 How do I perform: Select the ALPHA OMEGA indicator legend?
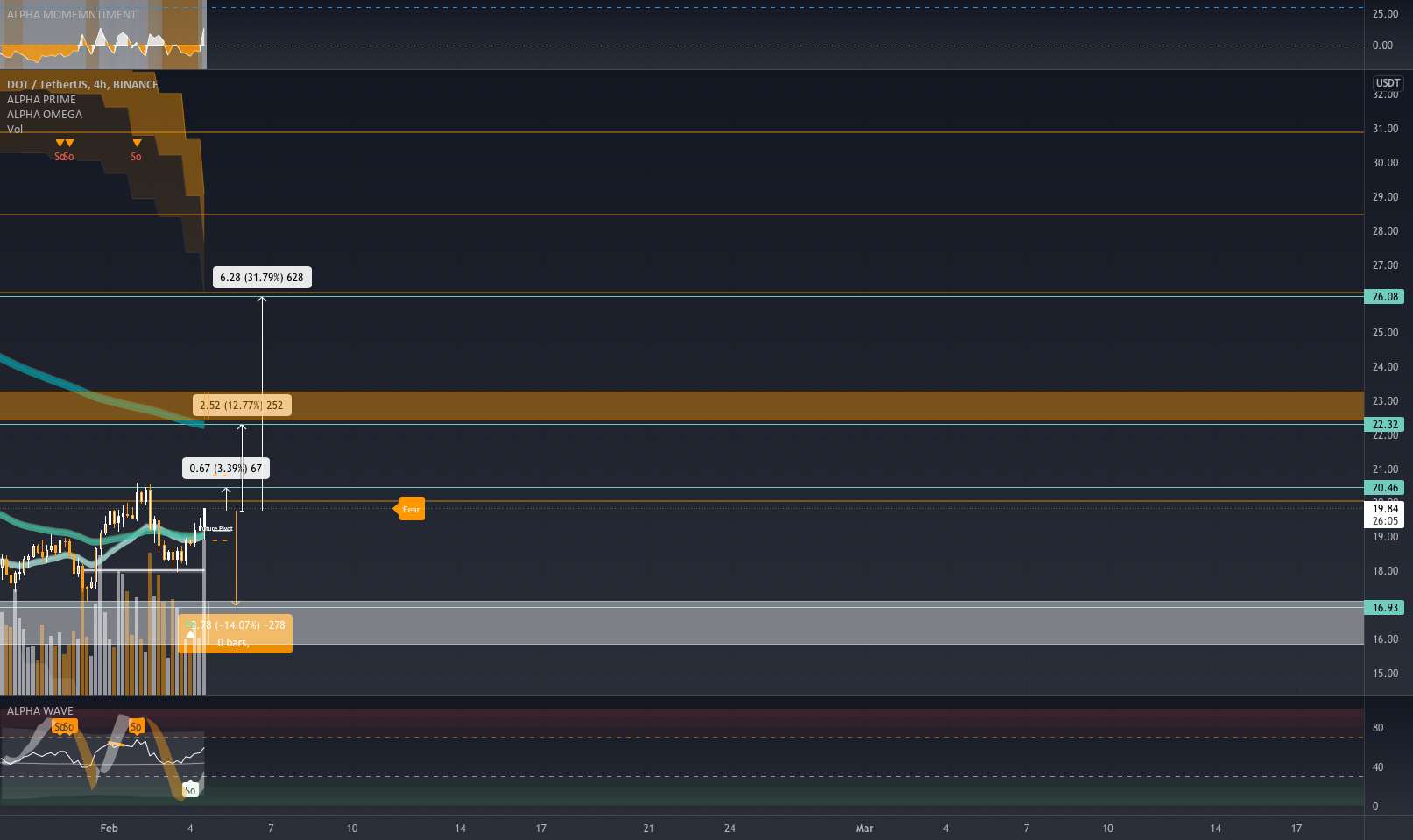(45, 114)
